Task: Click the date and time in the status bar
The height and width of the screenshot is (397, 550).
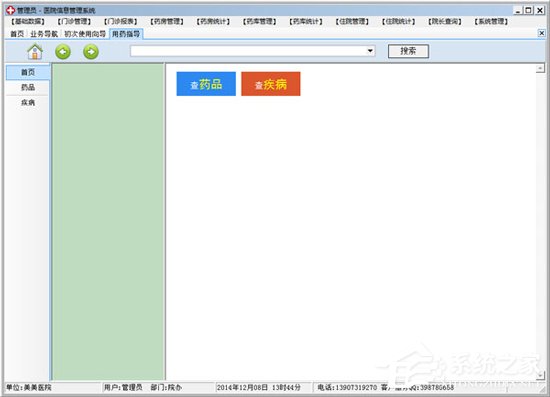Action: point(259,388)
